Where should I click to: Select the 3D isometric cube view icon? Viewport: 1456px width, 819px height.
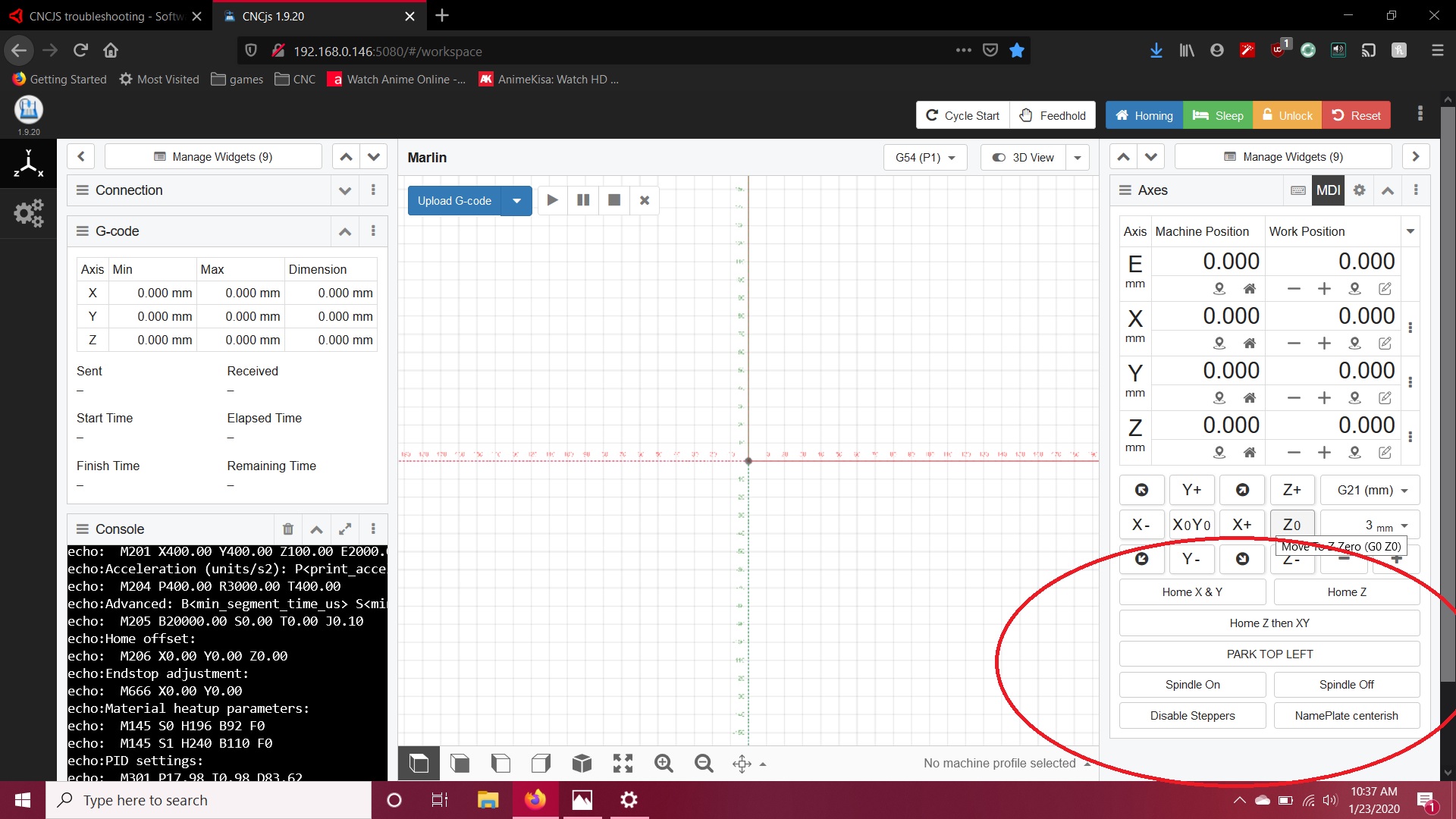click(582, 764)
